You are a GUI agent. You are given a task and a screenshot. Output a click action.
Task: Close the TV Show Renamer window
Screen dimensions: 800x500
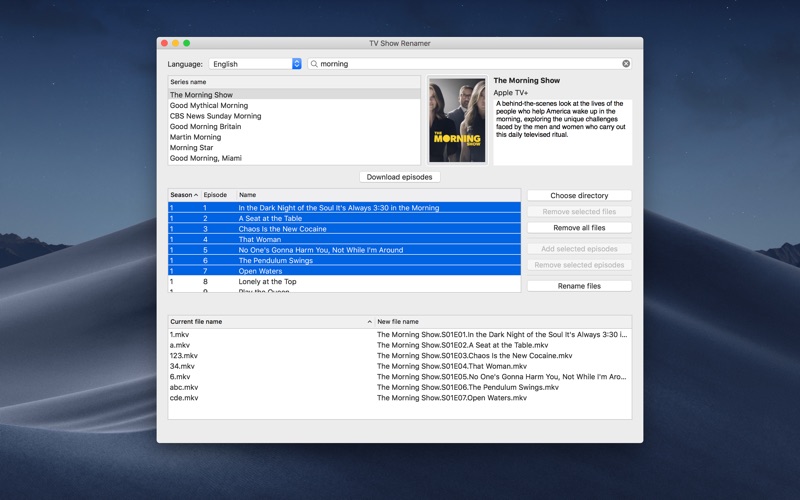click(164, 43)
